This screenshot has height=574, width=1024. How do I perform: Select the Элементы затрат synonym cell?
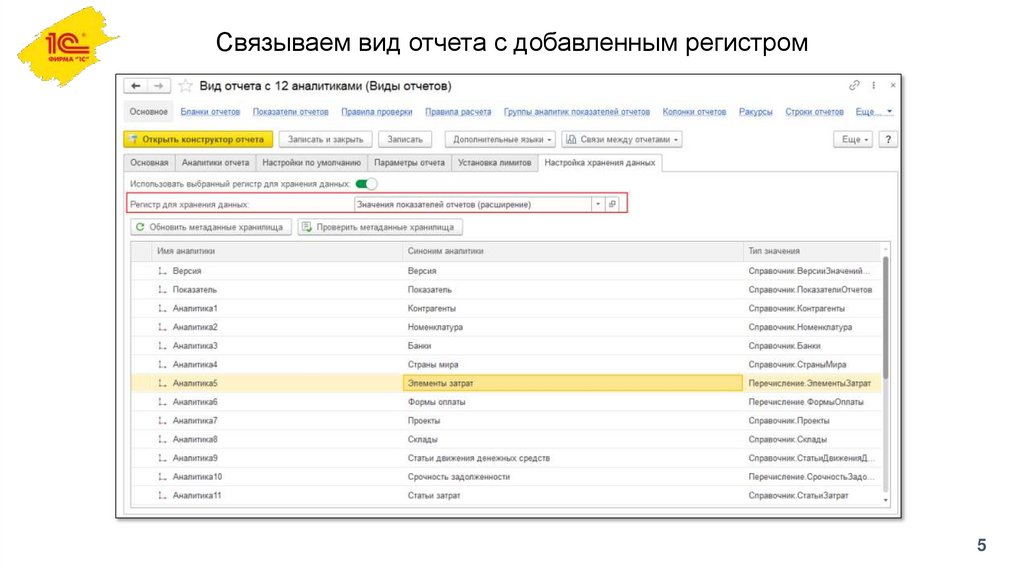[x=573, y=383]
